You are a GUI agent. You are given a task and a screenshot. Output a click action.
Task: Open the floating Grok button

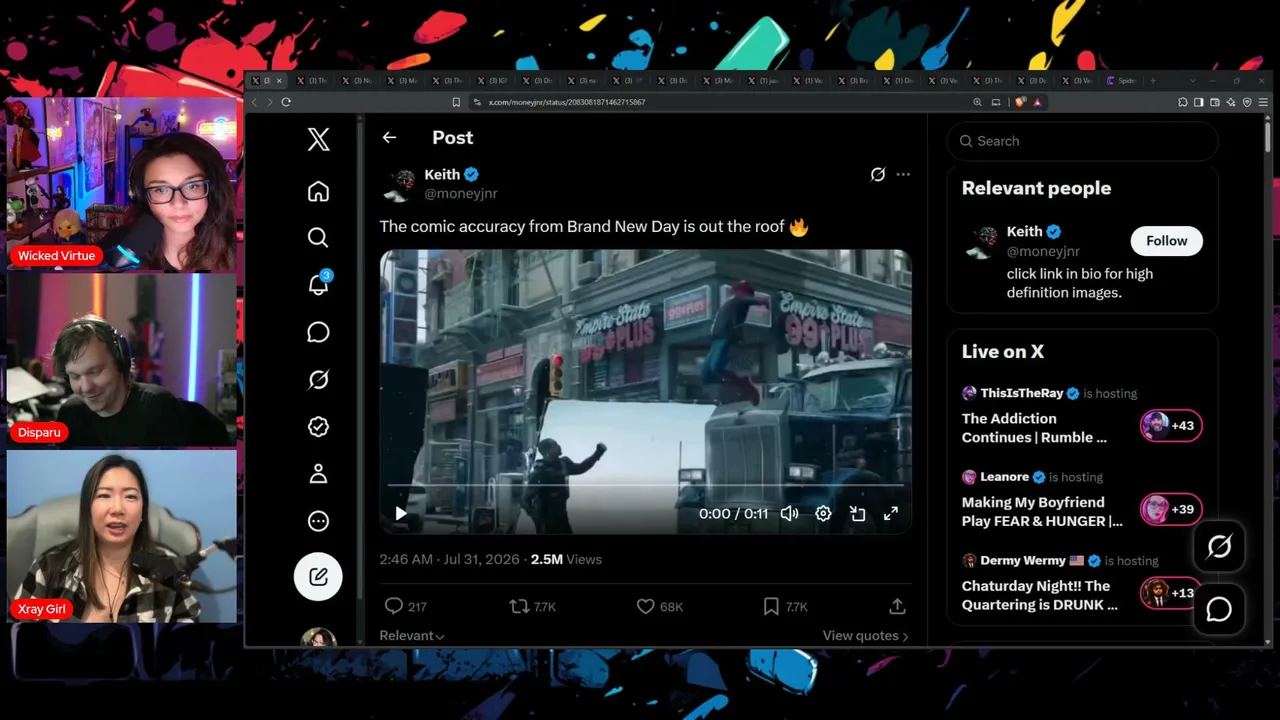[x=1219, y=546]
